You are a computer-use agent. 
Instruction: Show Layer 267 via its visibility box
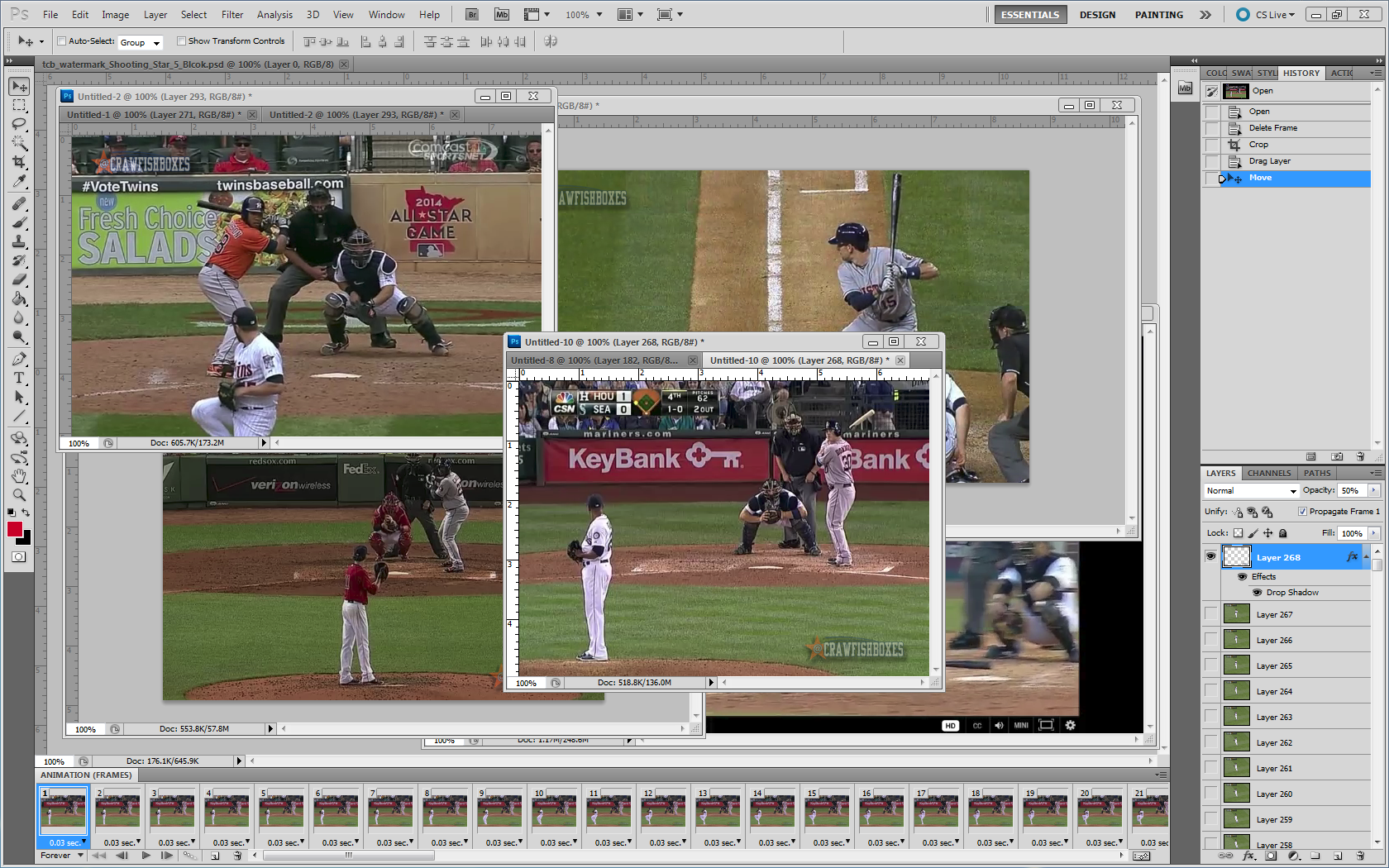[1211, 614]
